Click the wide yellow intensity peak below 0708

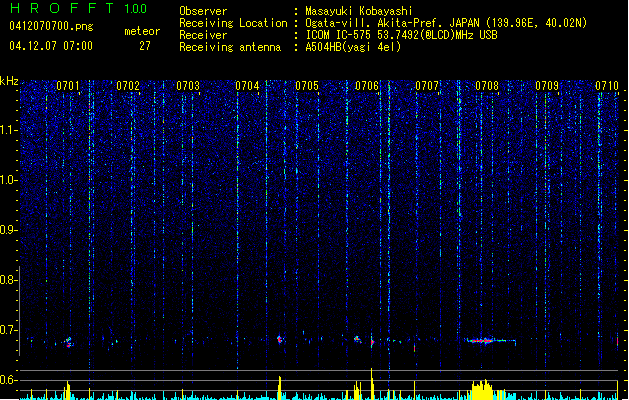click(x=483, y=388)
